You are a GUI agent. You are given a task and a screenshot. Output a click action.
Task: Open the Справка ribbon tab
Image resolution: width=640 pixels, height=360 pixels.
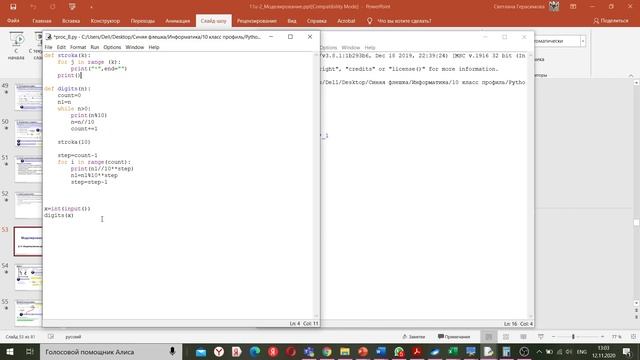(317, 21)
